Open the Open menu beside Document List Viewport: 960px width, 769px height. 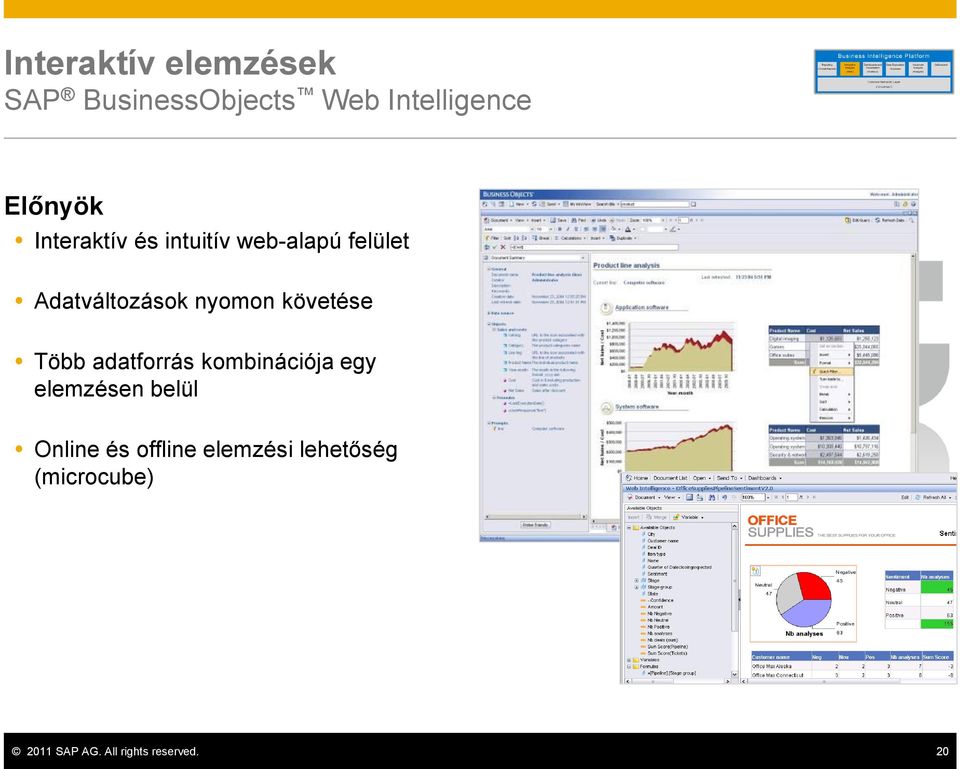[x=702, y=478]
